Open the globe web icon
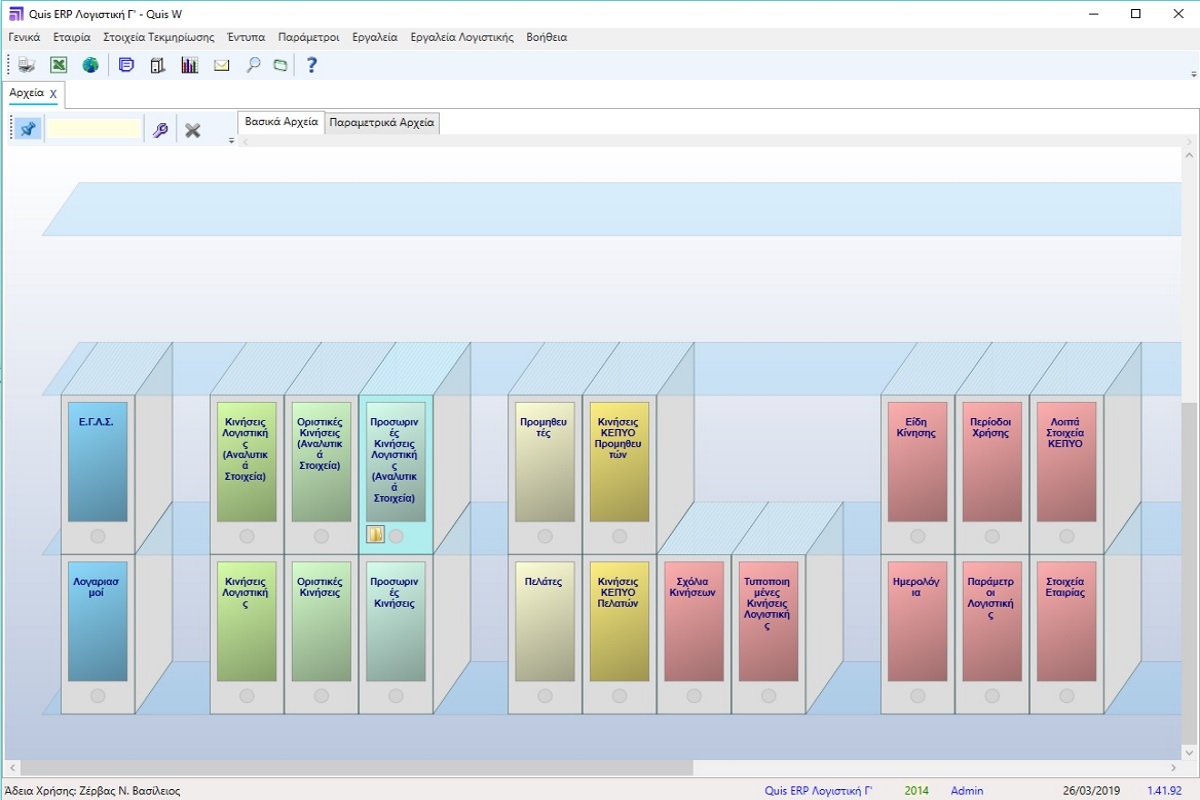 pyautogui.click(x=91, y=65)
